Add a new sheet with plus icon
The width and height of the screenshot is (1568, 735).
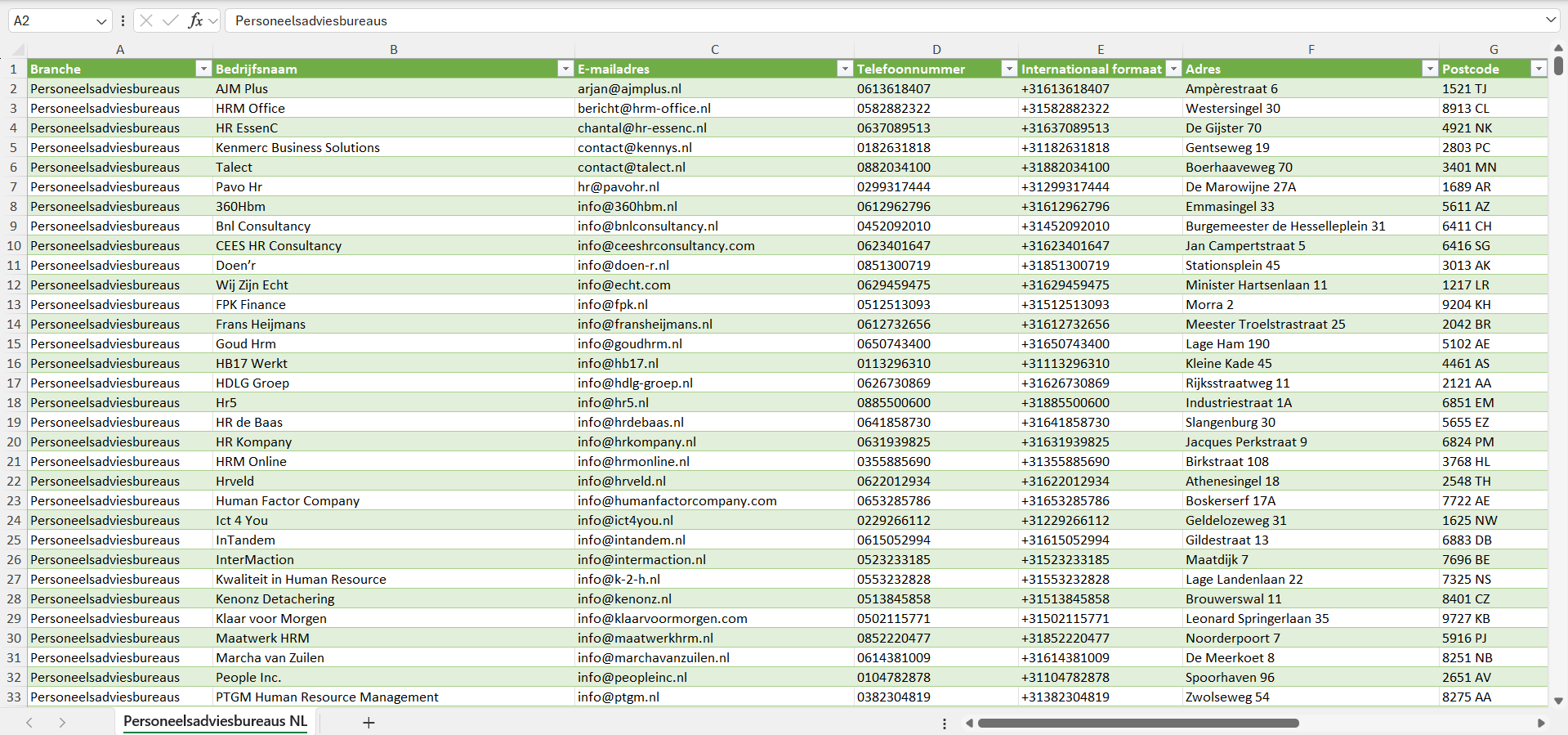[369, 723]
